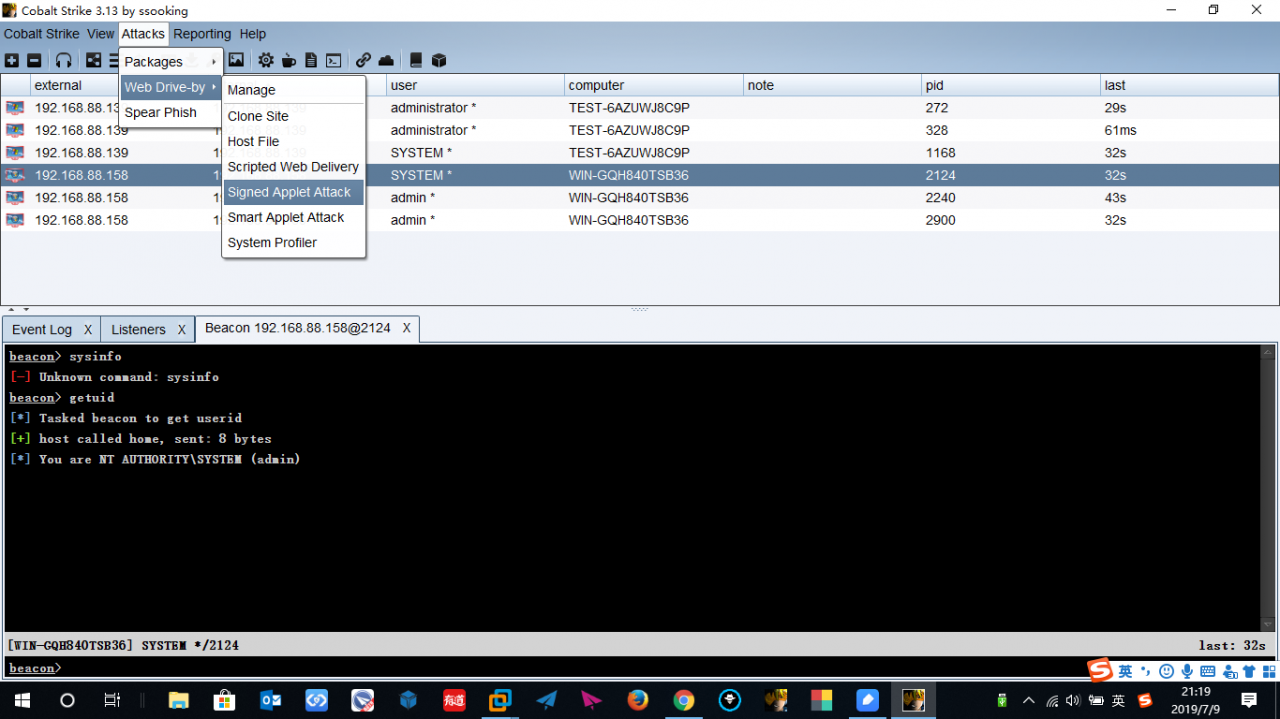Select Smart Applet Attack

pos(294,217)
